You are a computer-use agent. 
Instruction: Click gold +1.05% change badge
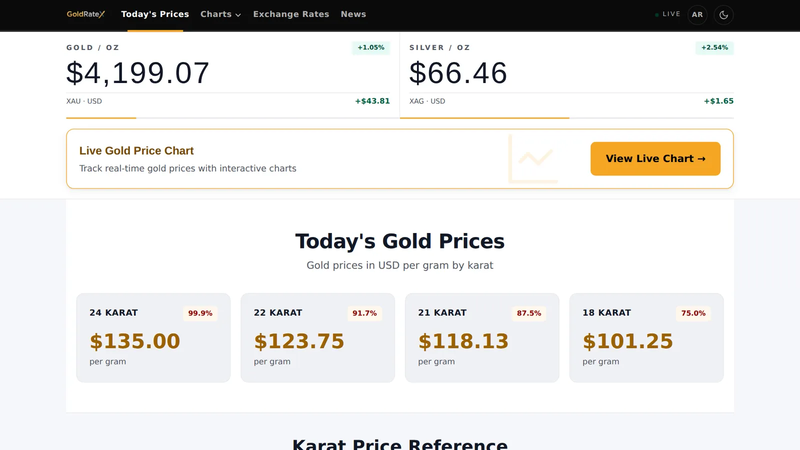tap(371, 47)
